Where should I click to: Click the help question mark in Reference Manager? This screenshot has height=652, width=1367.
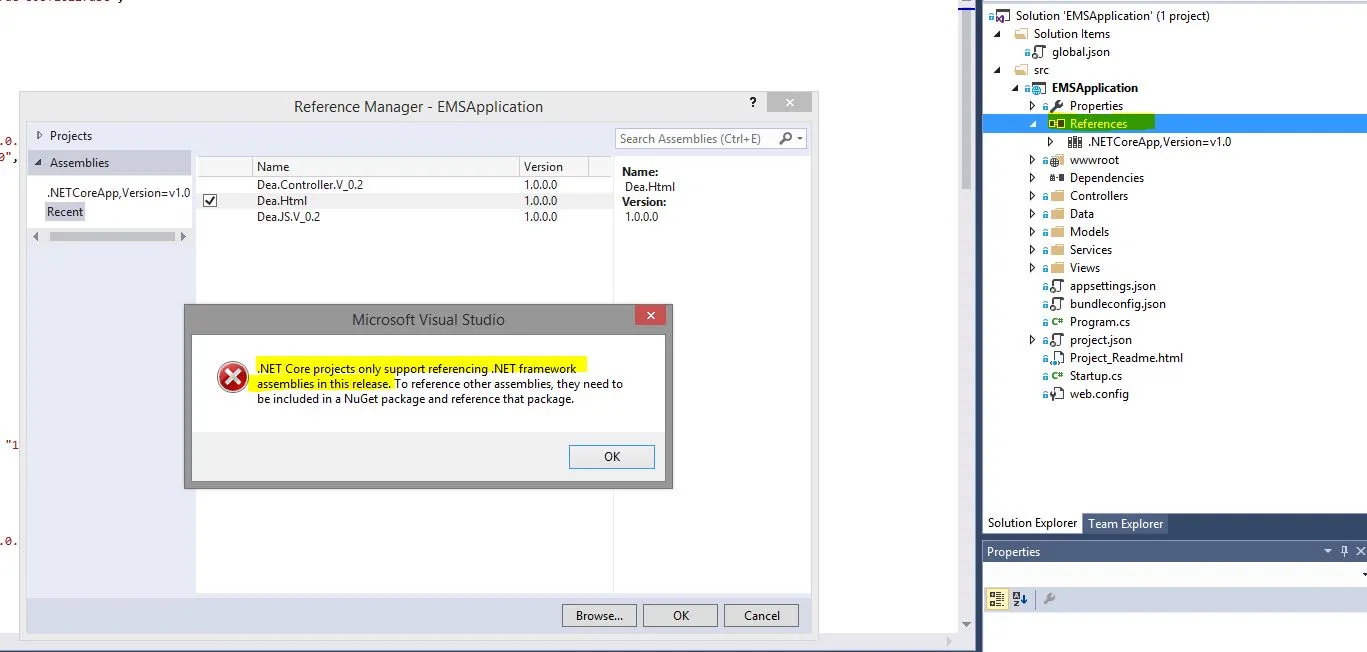click(753, 102)
